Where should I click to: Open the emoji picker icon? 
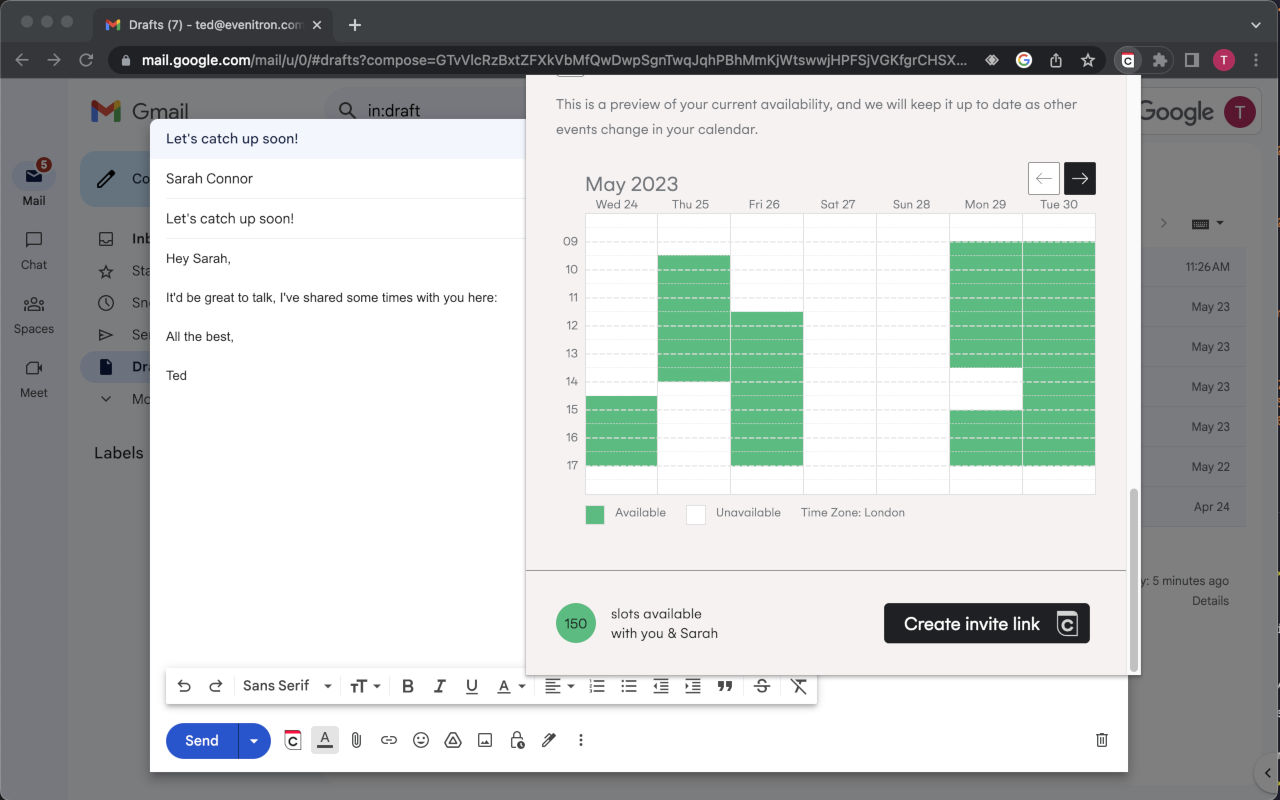[421, 741]
